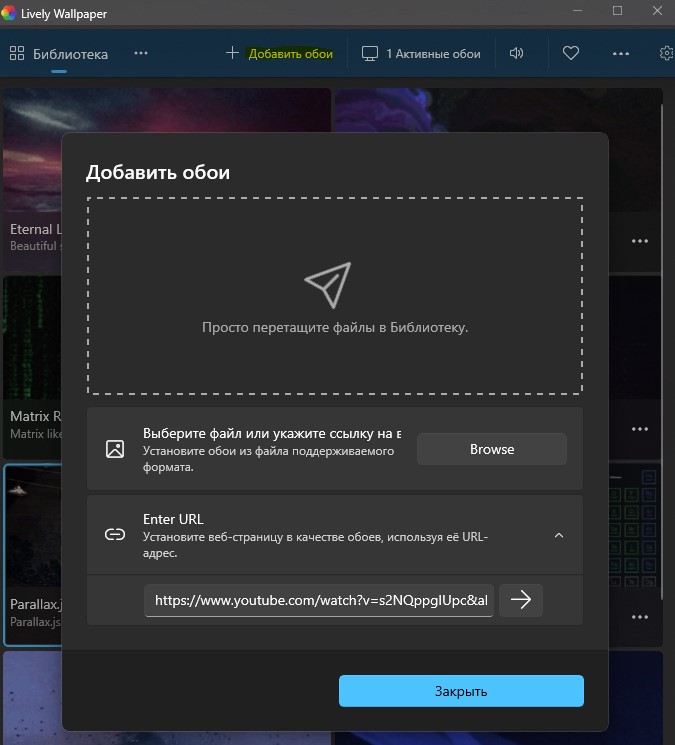
Task: Click the drag-and-drop files area
Action: (x=335, y=296)
